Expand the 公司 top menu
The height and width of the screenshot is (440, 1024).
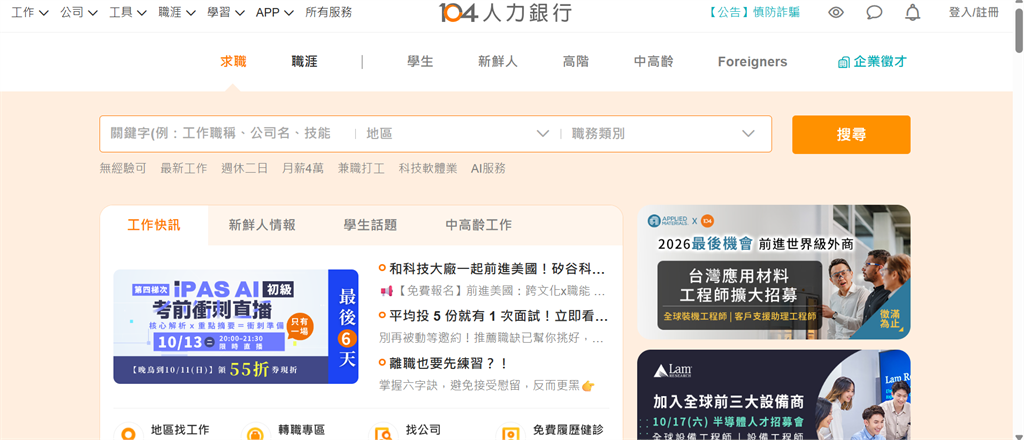pyautogui.click(x=79, y=12)
